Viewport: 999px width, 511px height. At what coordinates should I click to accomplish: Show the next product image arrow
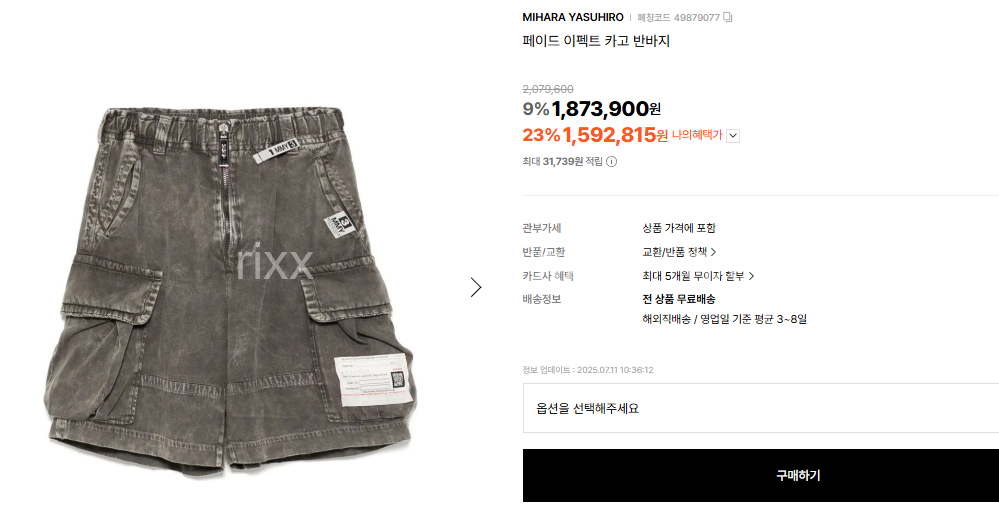476,287
